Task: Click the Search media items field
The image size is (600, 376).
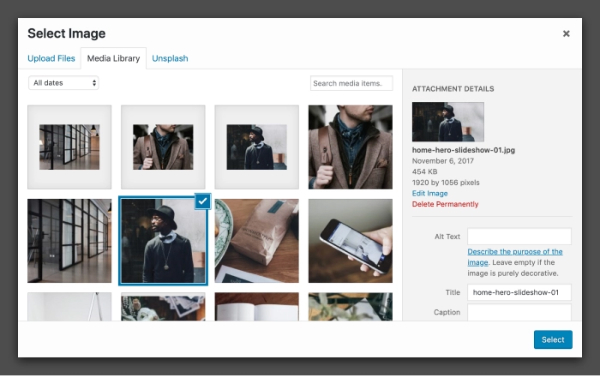Action: 351,83
